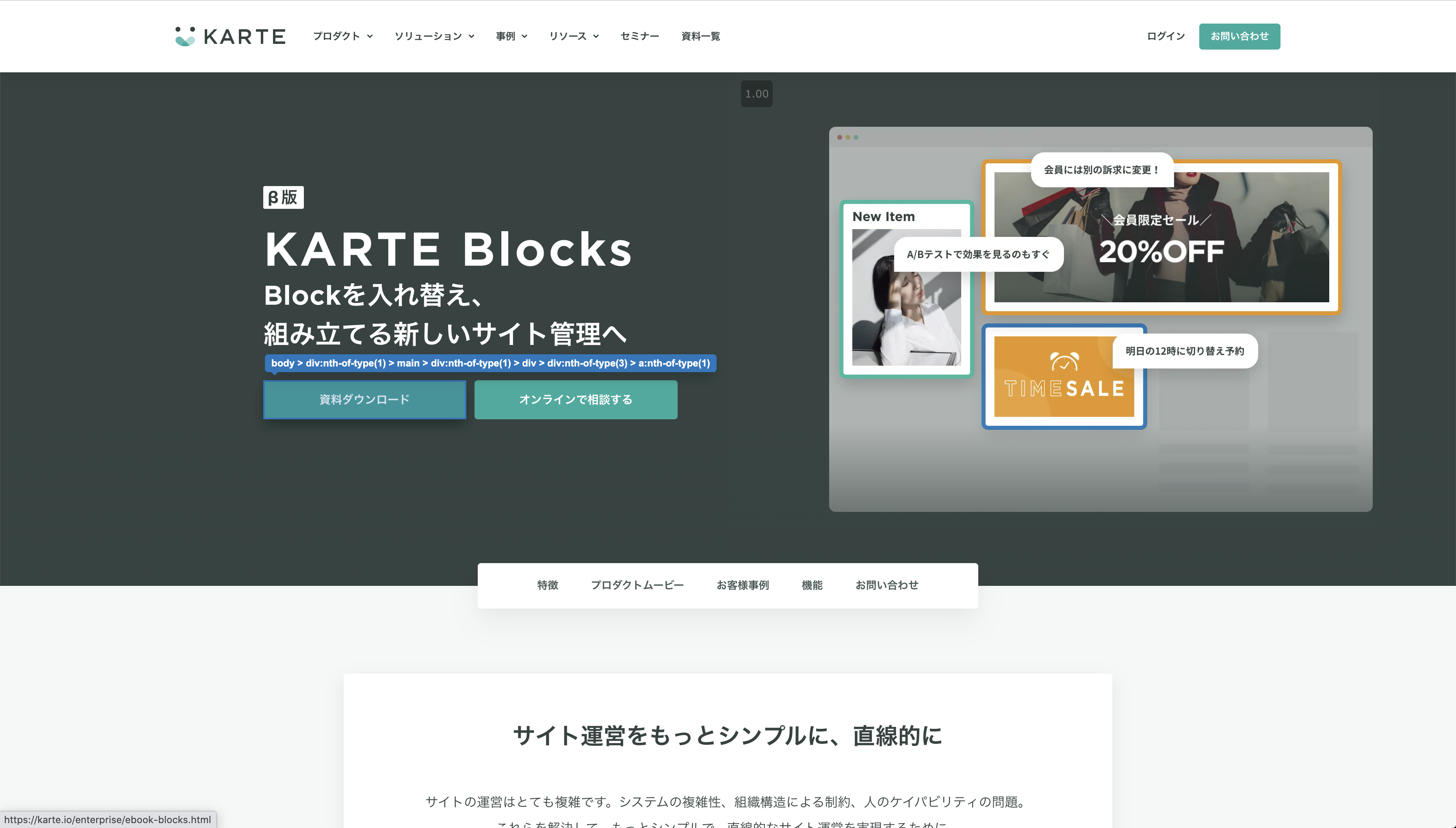Image resolution: width=1456 pixels, height=828 pixels.
Task: Click the β版 badge
Action: click(x=283, y=197)
